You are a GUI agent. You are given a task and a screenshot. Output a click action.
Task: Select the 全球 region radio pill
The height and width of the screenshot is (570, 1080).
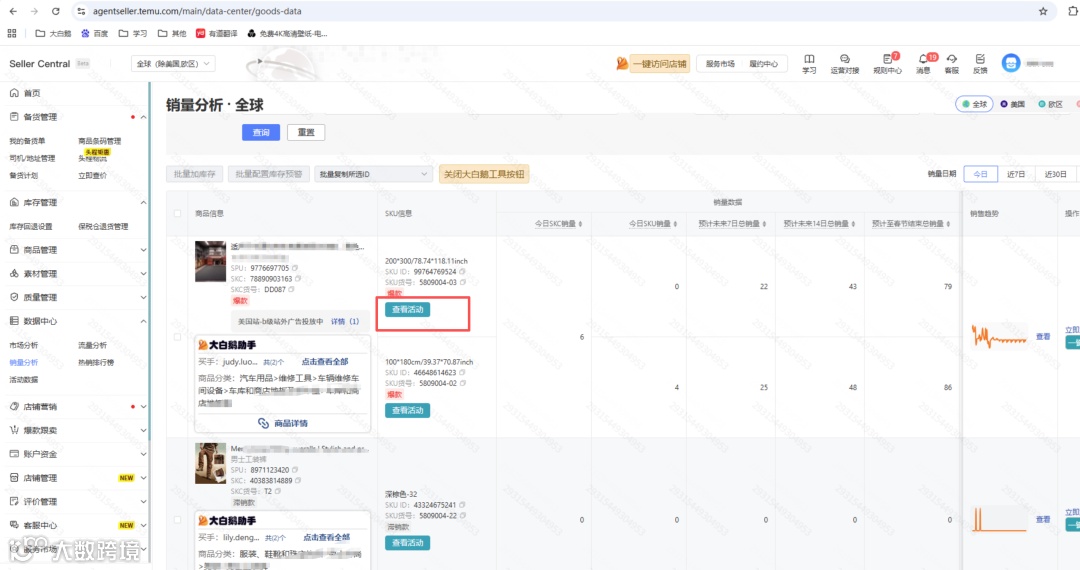[974, 104]
